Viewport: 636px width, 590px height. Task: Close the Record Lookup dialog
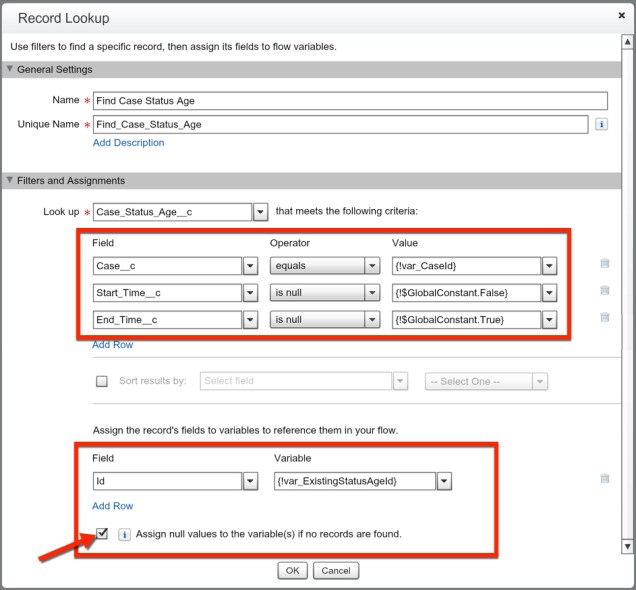[621, 15]
